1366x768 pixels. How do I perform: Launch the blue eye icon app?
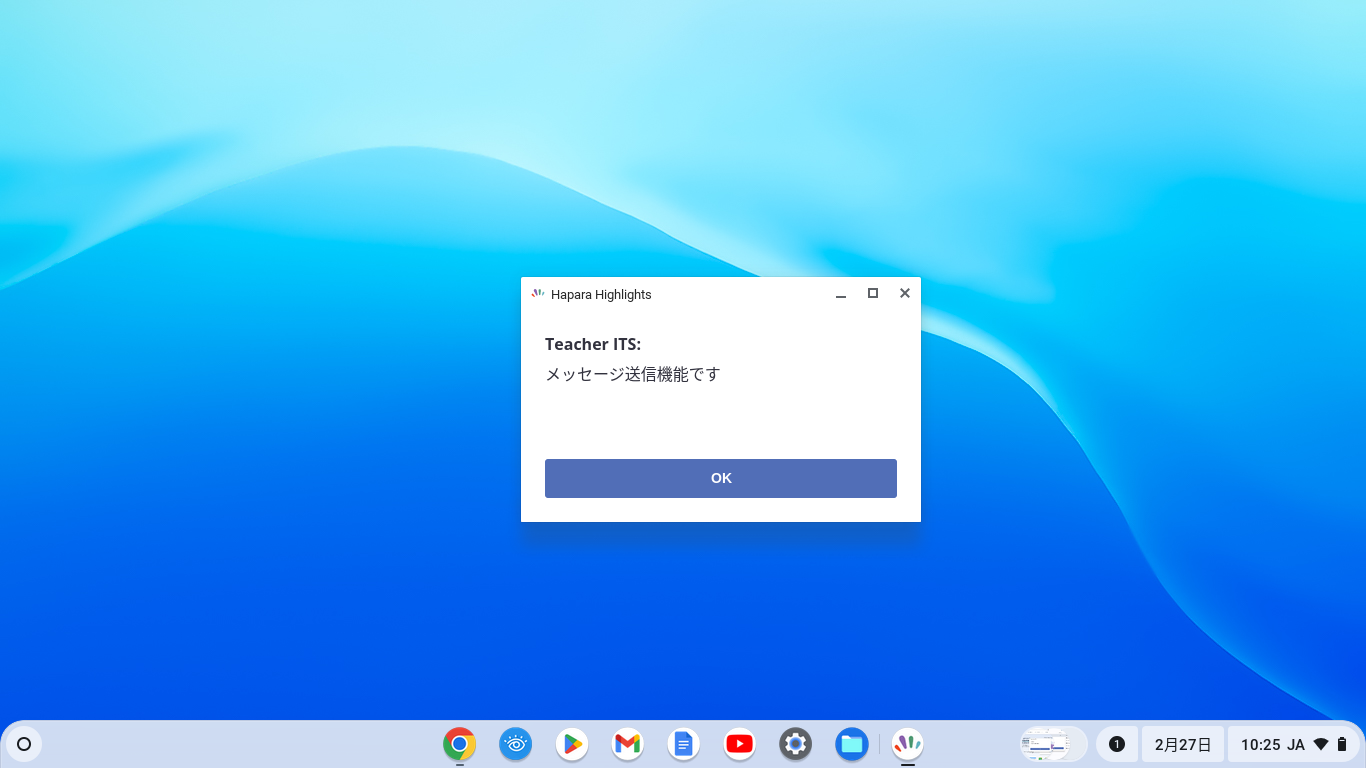click(x=516, y=744)
